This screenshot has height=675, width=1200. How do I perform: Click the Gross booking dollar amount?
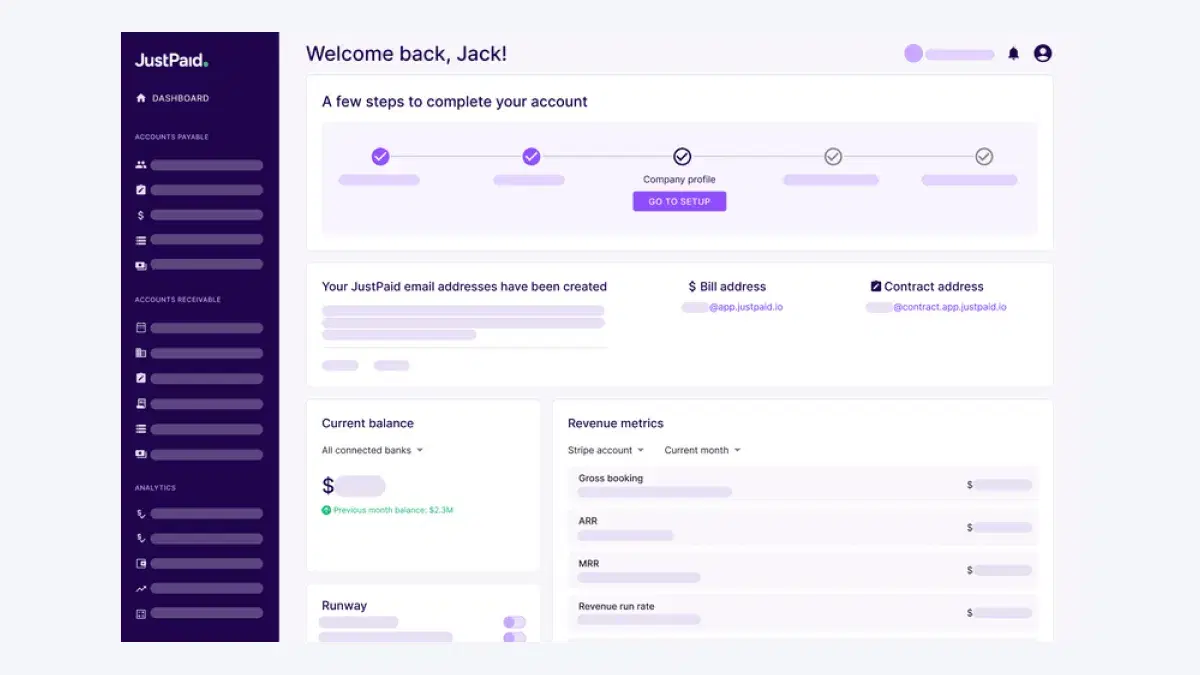[999, 485]
